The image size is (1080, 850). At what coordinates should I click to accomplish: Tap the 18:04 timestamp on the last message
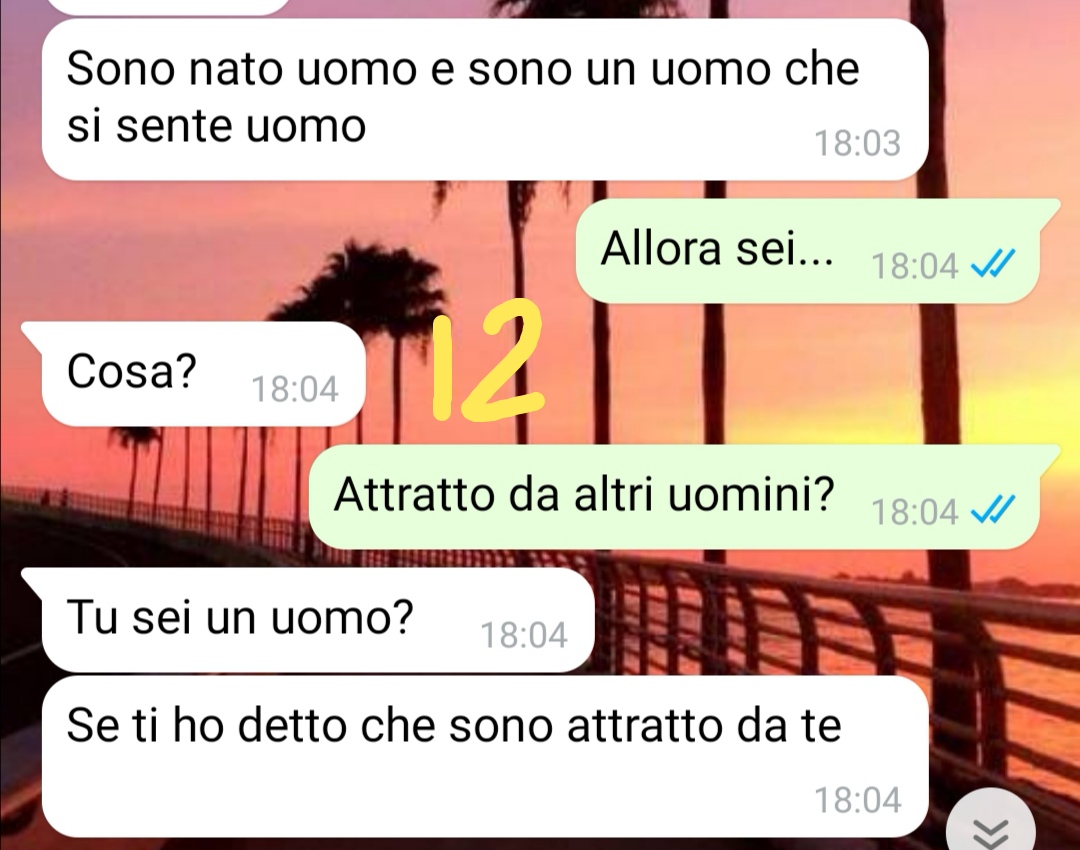858,800
